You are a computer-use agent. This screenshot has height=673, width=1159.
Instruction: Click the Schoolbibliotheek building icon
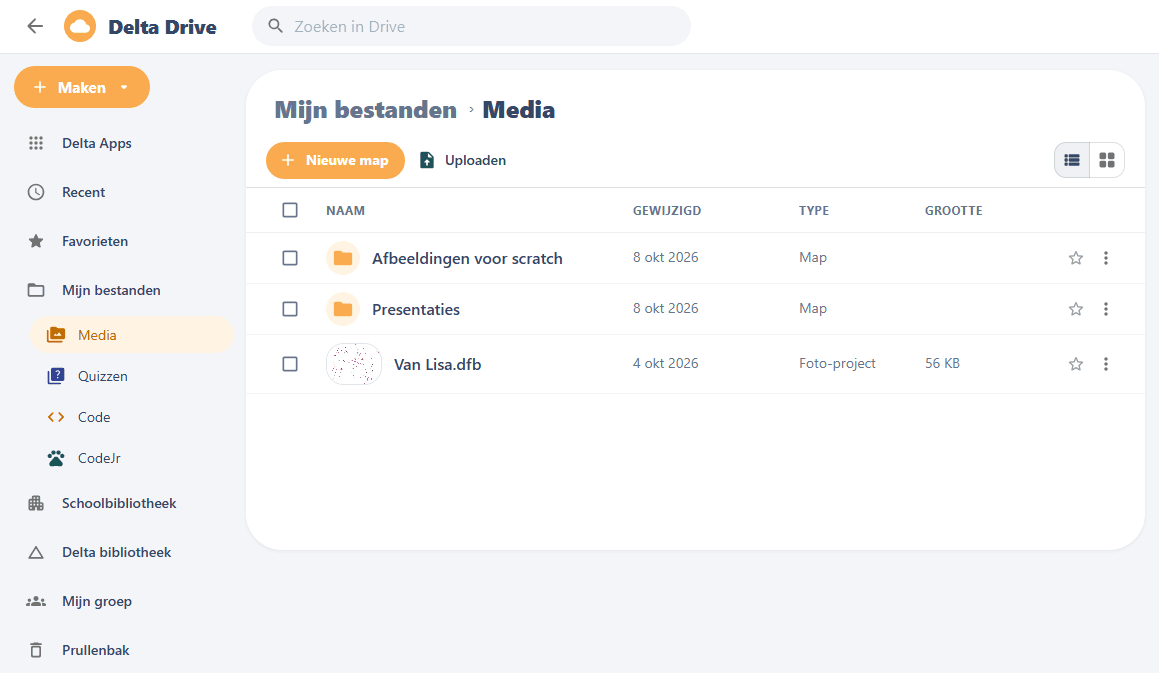(35, 504)
